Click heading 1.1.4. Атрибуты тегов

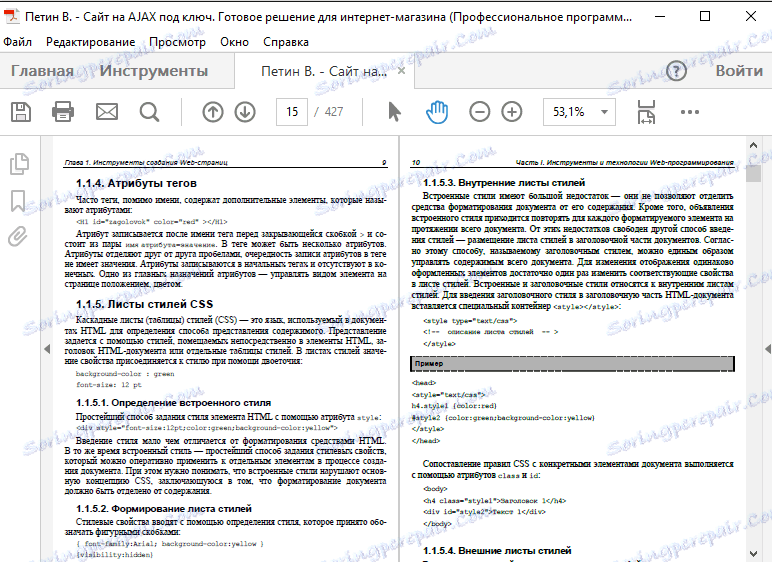[x=136, y=183]
